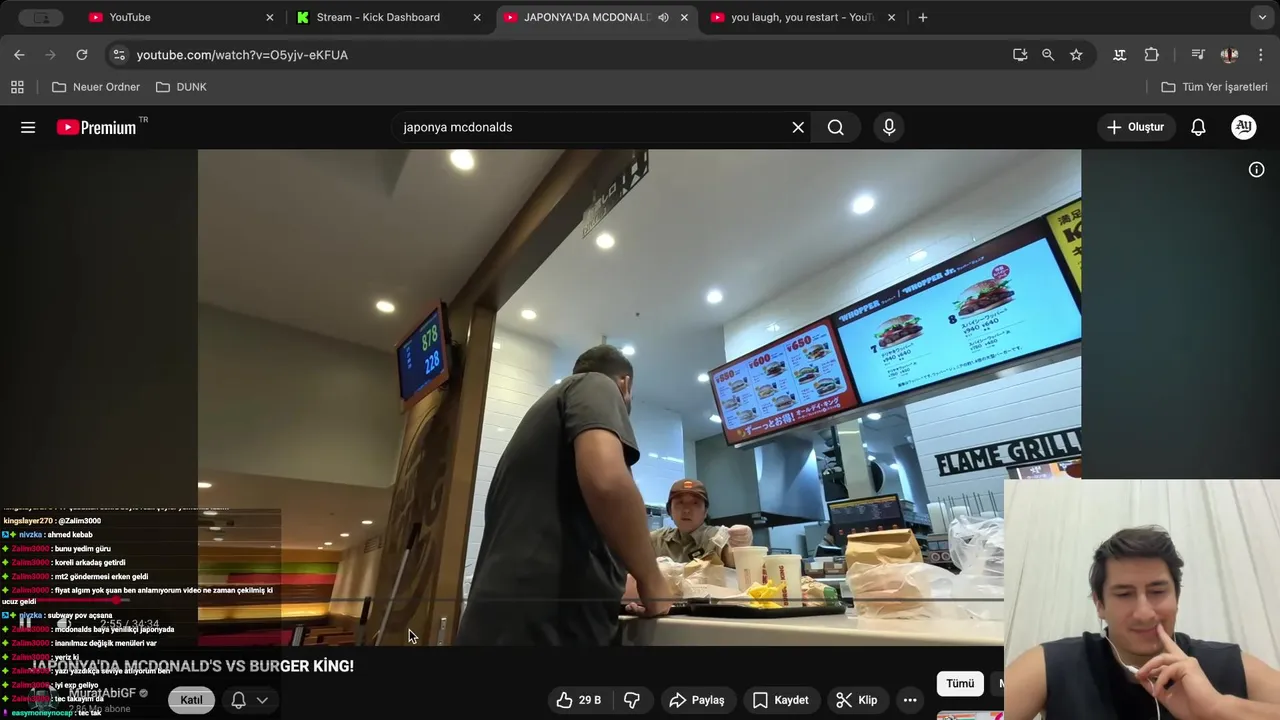
Task: Open the Chrome extensions puzzle icon
Action: 1152,55
